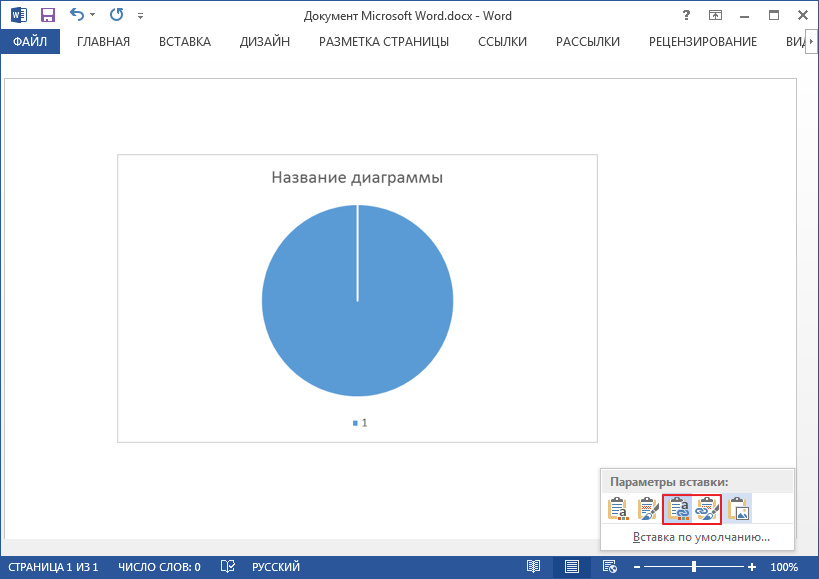Click the Undo arrow icon

pyautogui.click(x=77, y=15)
